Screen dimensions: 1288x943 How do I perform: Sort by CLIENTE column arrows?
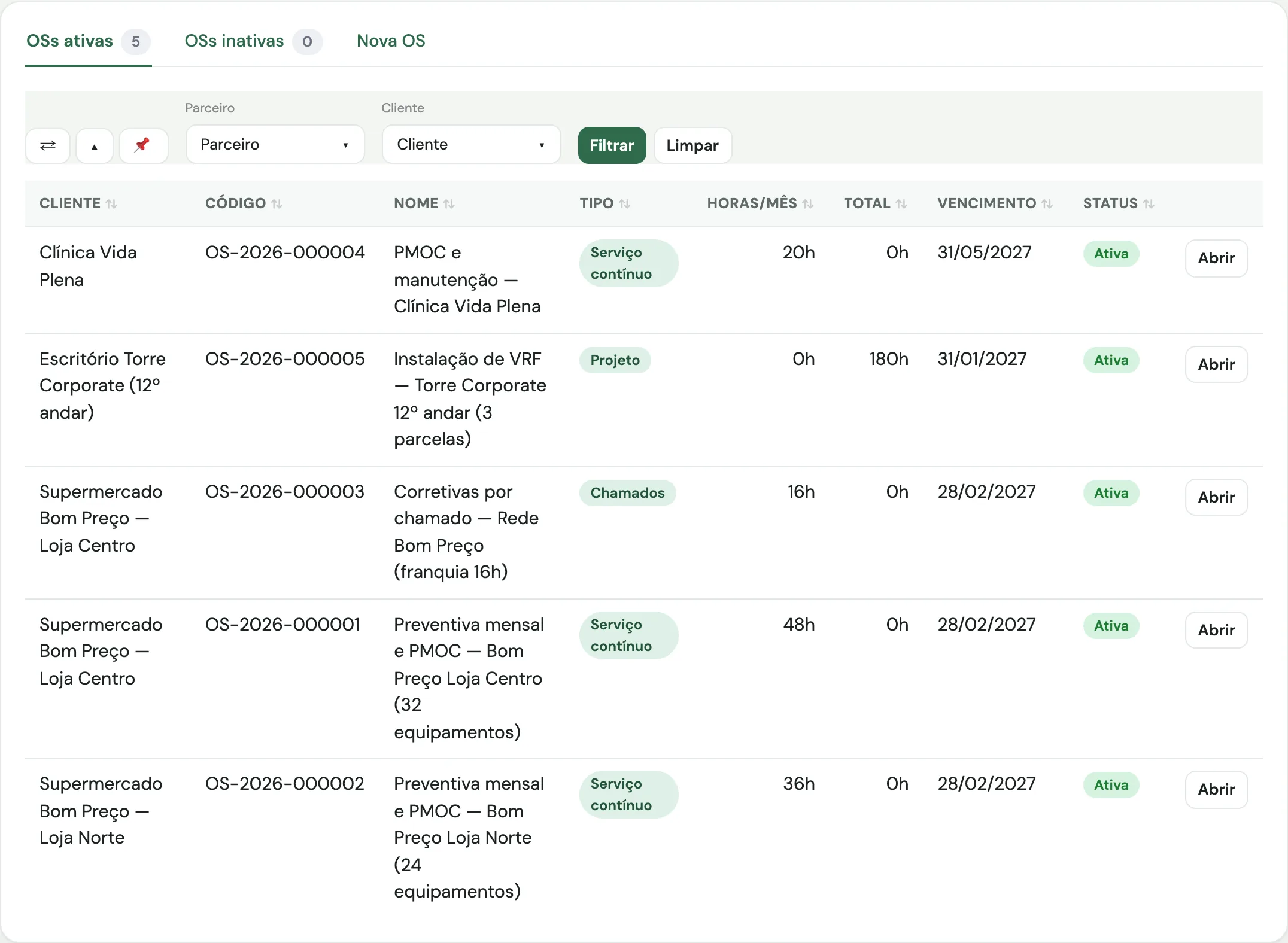(x=111, y=204)
